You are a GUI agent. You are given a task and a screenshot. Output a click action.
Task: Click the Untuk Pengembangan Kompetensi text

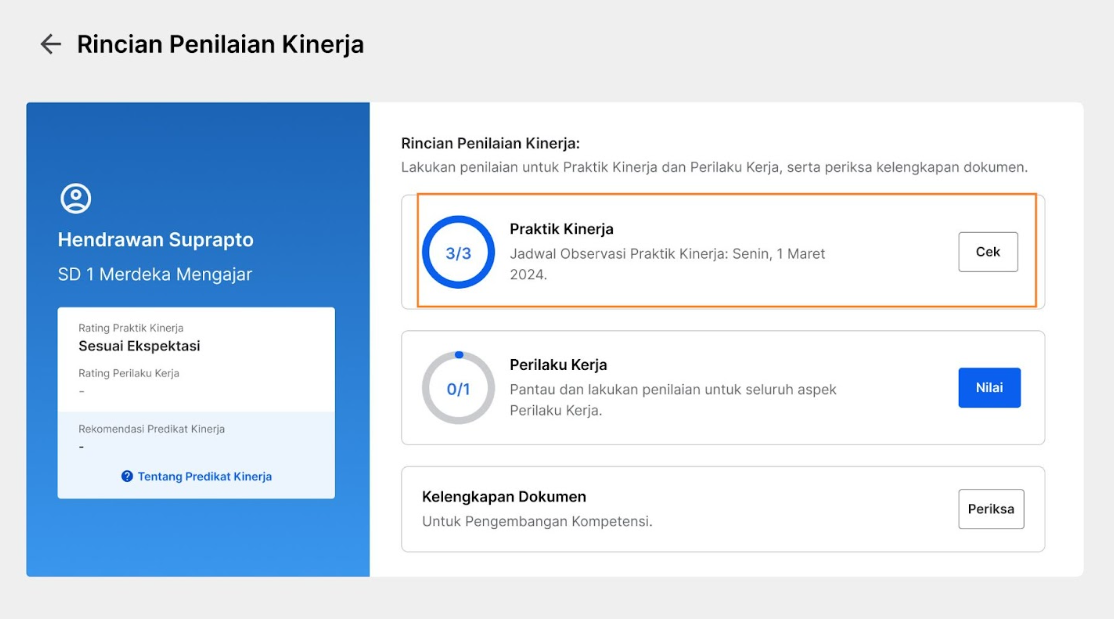(x=537, y=521)
